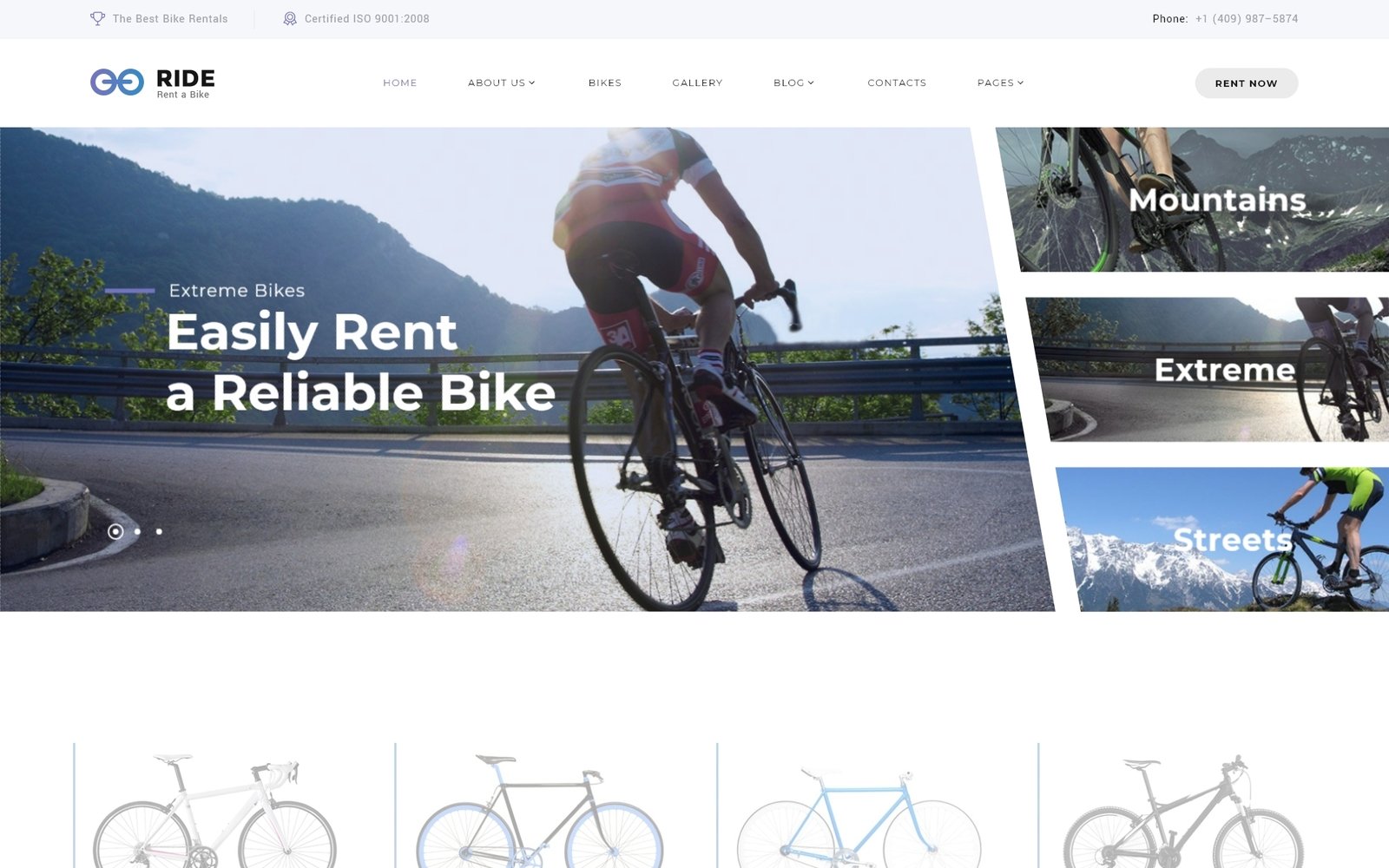Select the white road bike image
This screenshot has height=868, width=1389.
point(214,811)
